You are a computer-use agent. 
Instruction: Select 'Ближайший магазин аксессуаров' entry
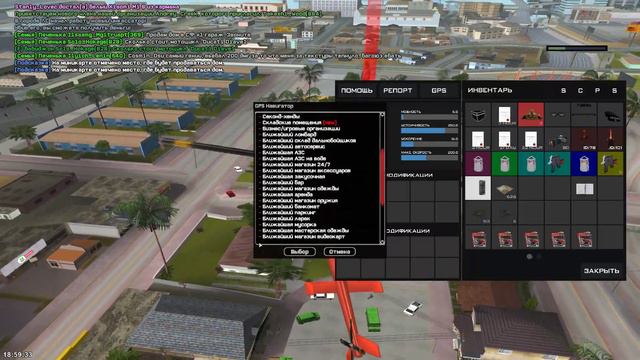[x=306, y=171]
